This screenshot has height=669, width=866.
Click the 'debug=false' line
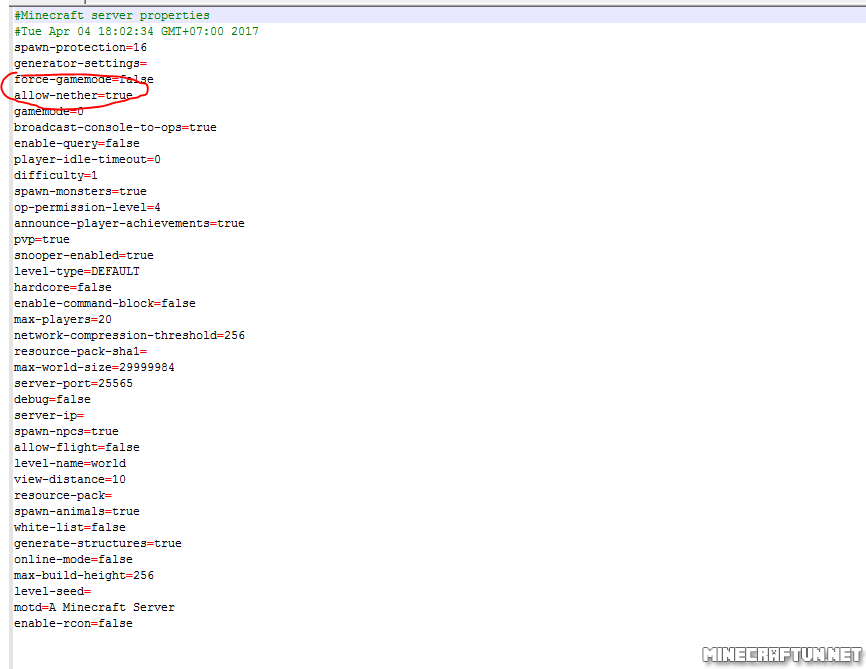52,400
